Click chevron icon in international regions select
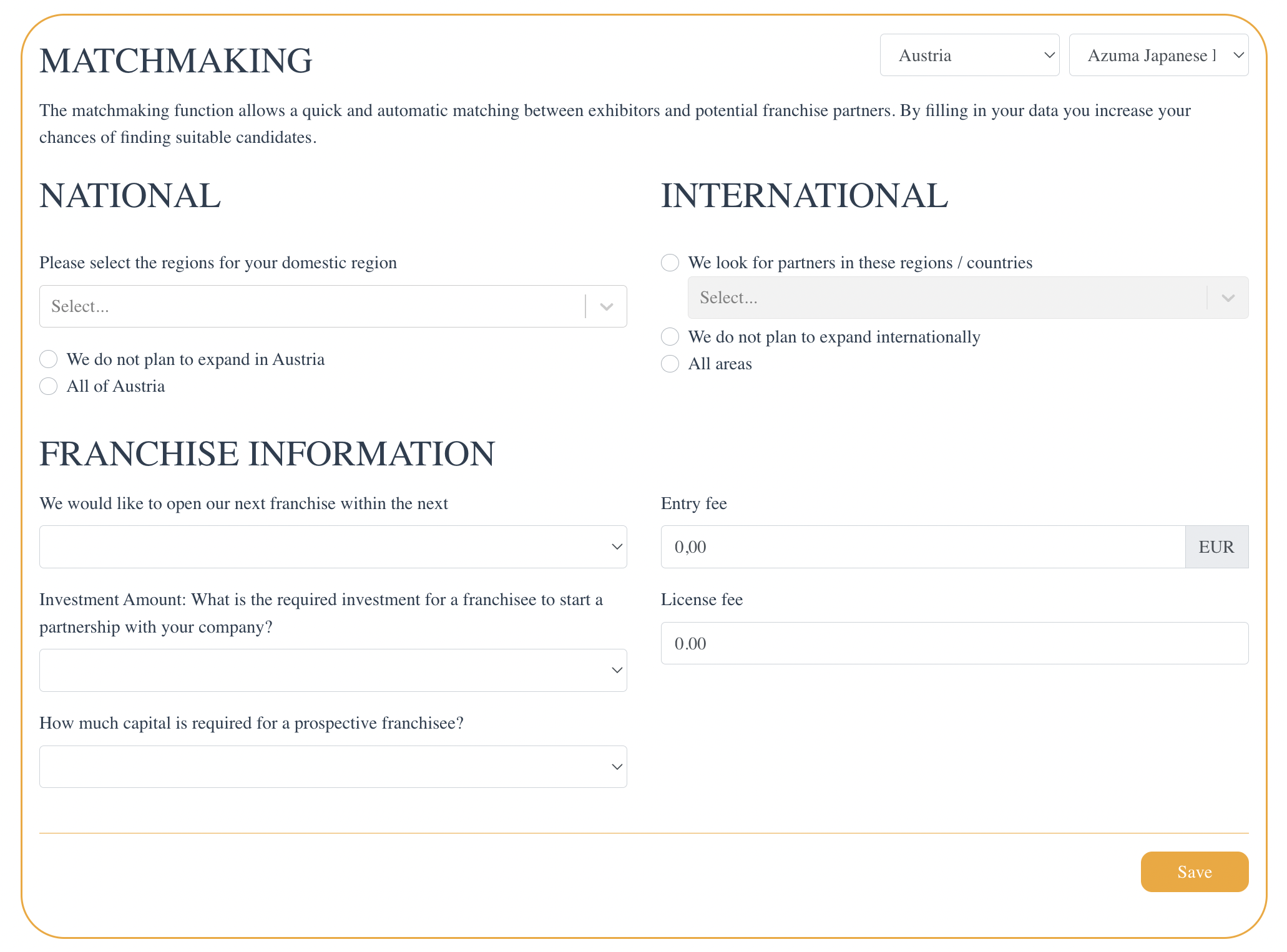 pyautogui.click(x=1228, y=298)
